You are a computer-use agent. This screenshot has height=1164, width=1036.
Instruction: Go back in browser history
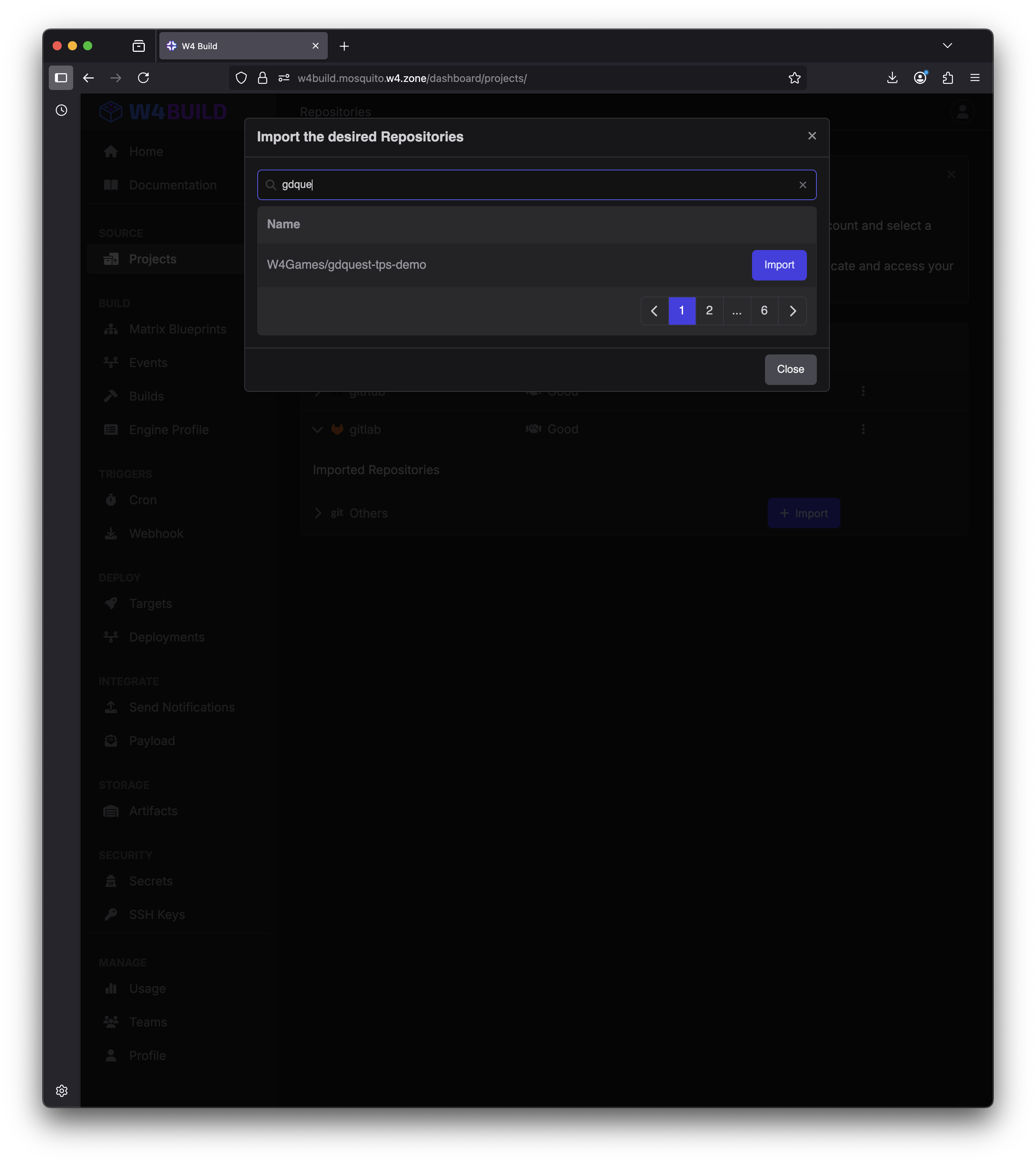point(88,78)
